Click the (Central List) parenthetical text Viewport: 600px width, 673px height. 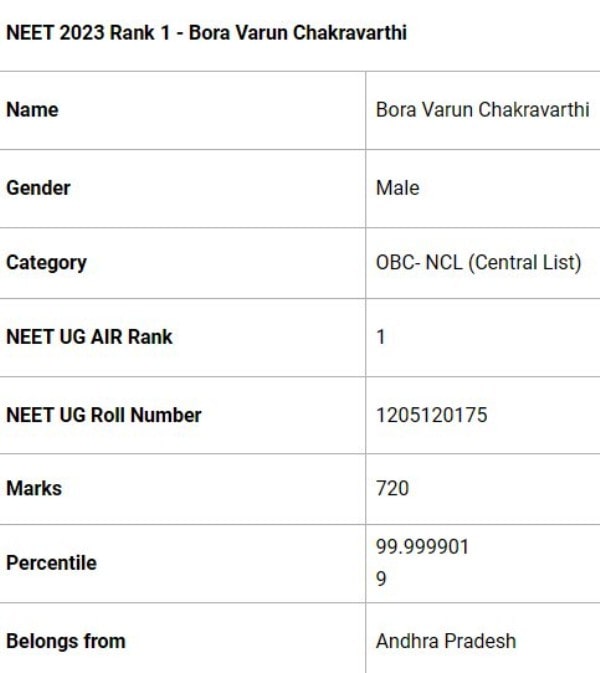pos(524,263)
